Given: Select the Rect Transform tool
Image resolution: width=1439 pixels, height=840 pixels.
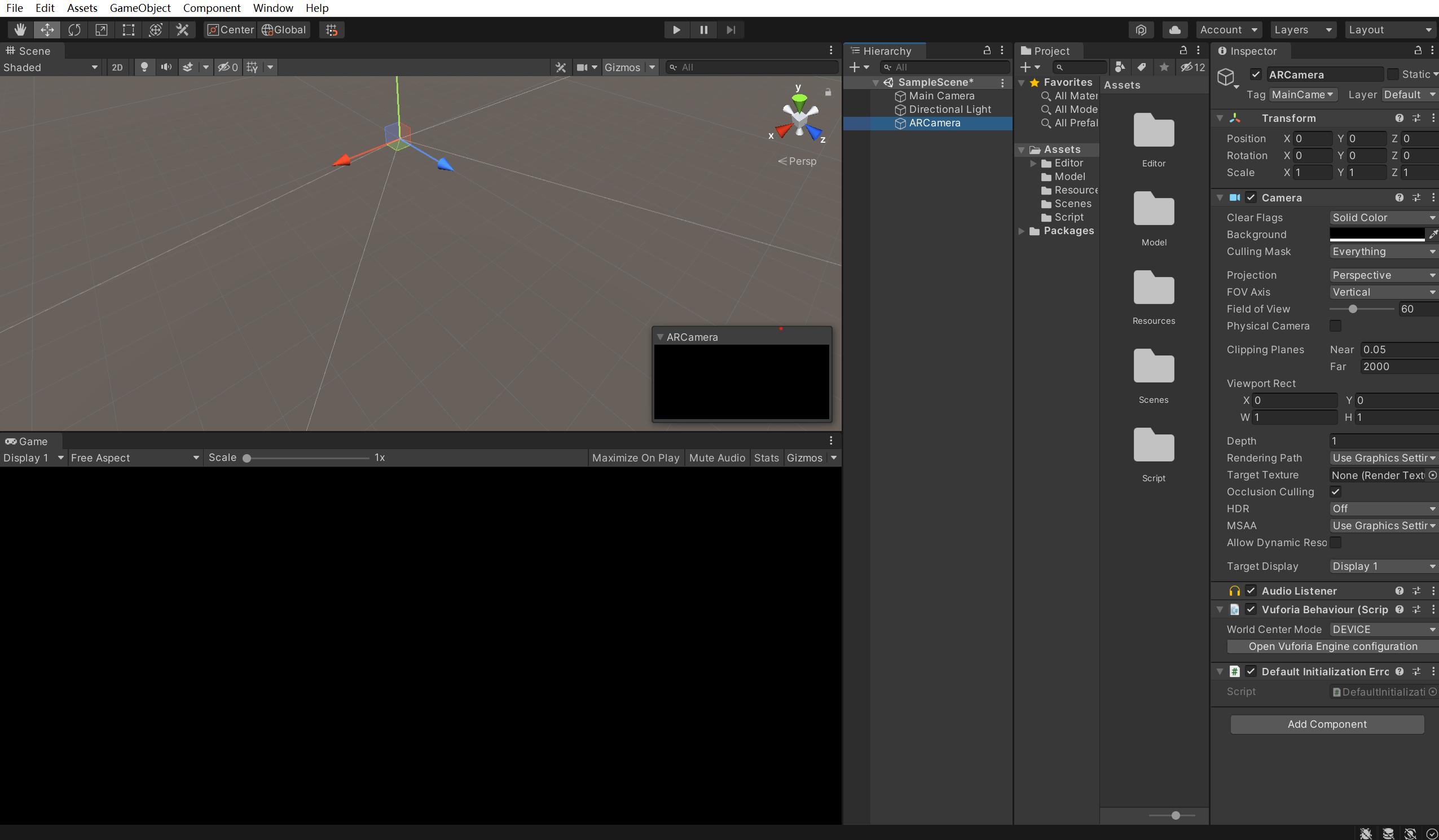Looking at the screenshot, I should [127, 30].
